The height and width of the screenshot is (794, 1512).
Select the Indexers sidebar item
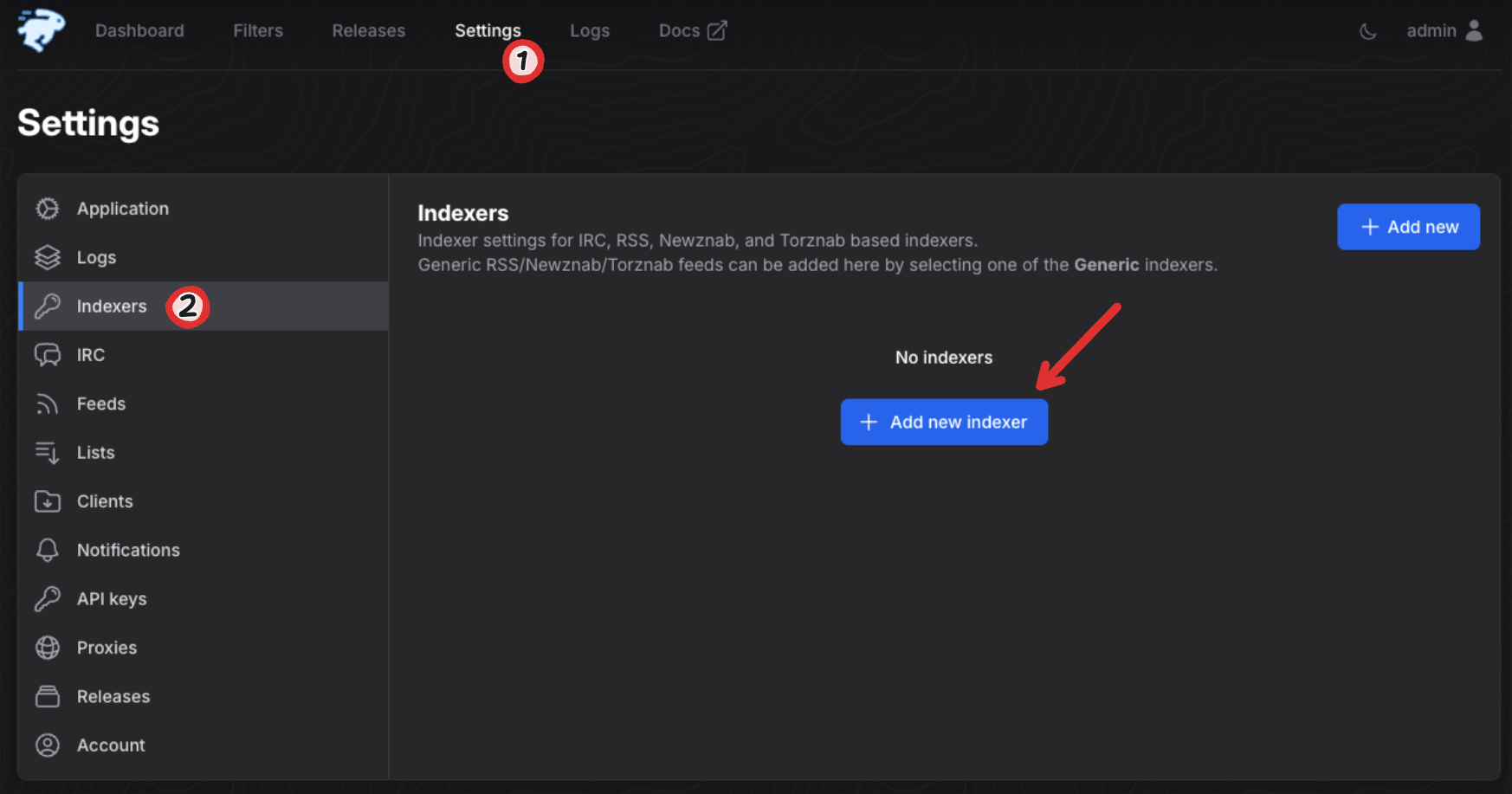click(x=112, y=307)
